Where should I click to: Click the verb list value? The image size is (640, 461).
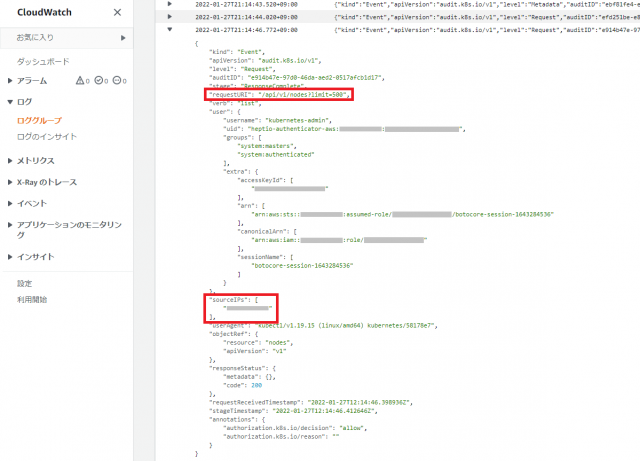click(247, 103)
